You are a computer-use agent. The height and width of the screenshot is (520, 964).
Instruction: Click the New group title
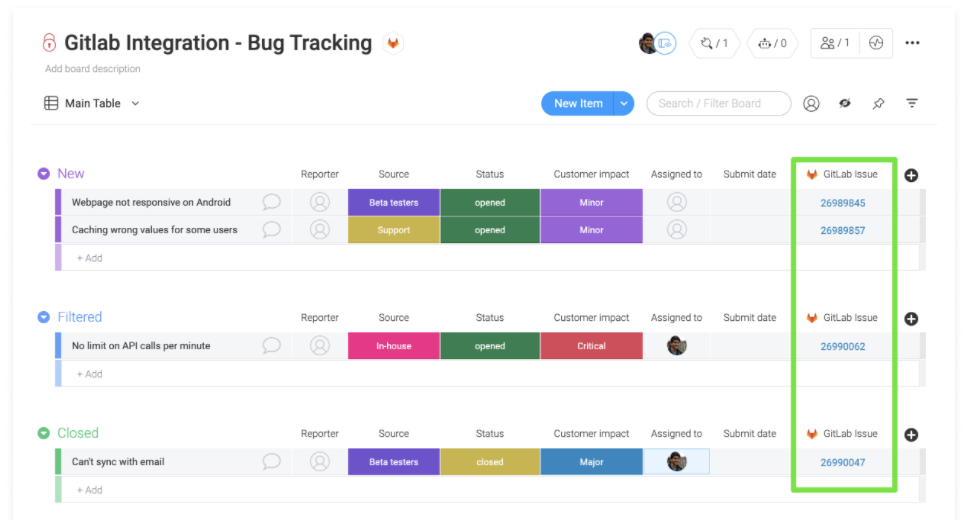pyautogui.click(x=71, y=174)
